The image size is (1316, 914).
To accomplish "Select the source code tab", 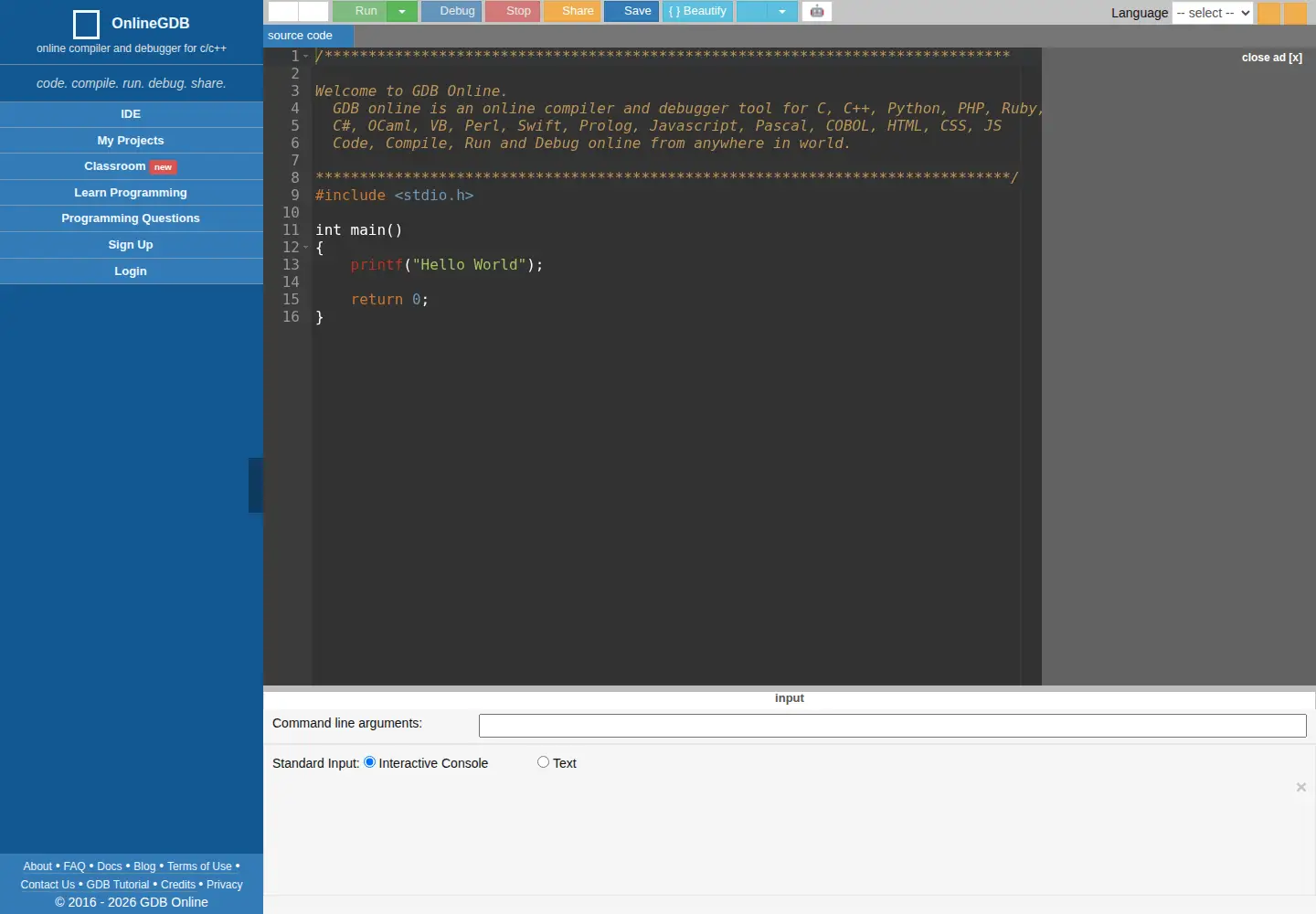I will (x=309, y=36).
